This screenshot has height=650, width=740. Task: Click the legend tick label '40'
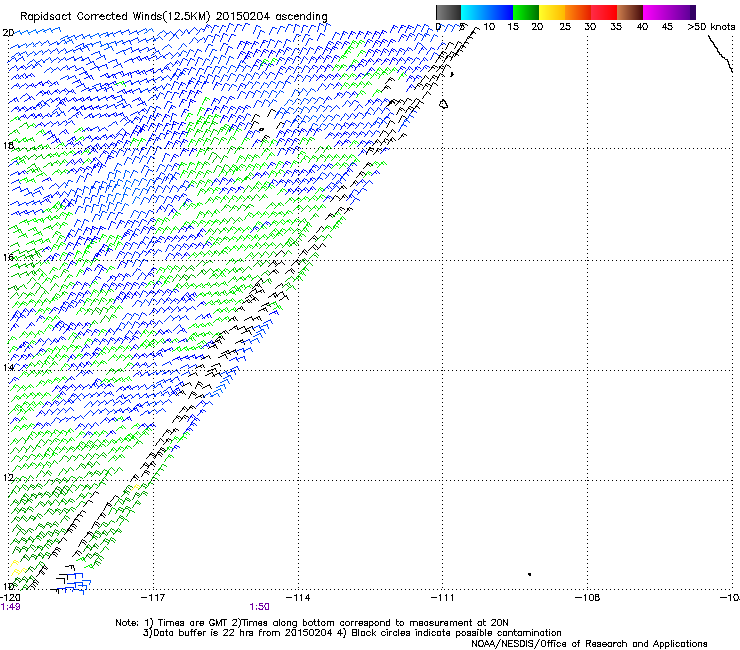point(642,27)
